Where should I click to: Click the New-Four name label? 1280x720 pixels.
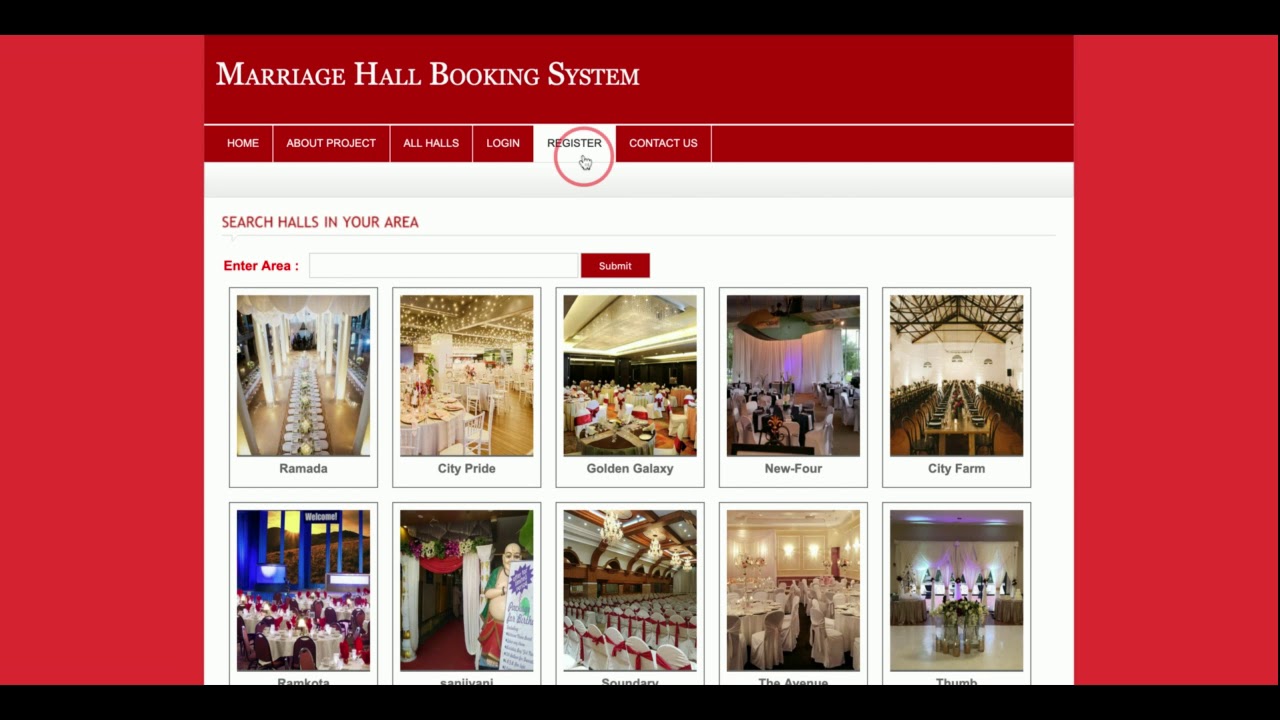click(x=793, y=468)
